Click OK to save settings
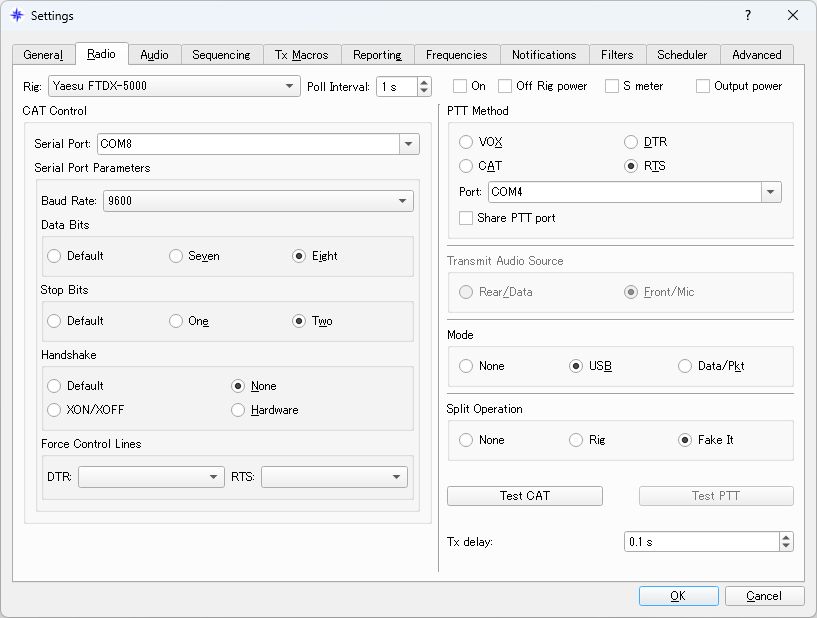The height and width of the screenshot is (618, 817). click(678, 595)
